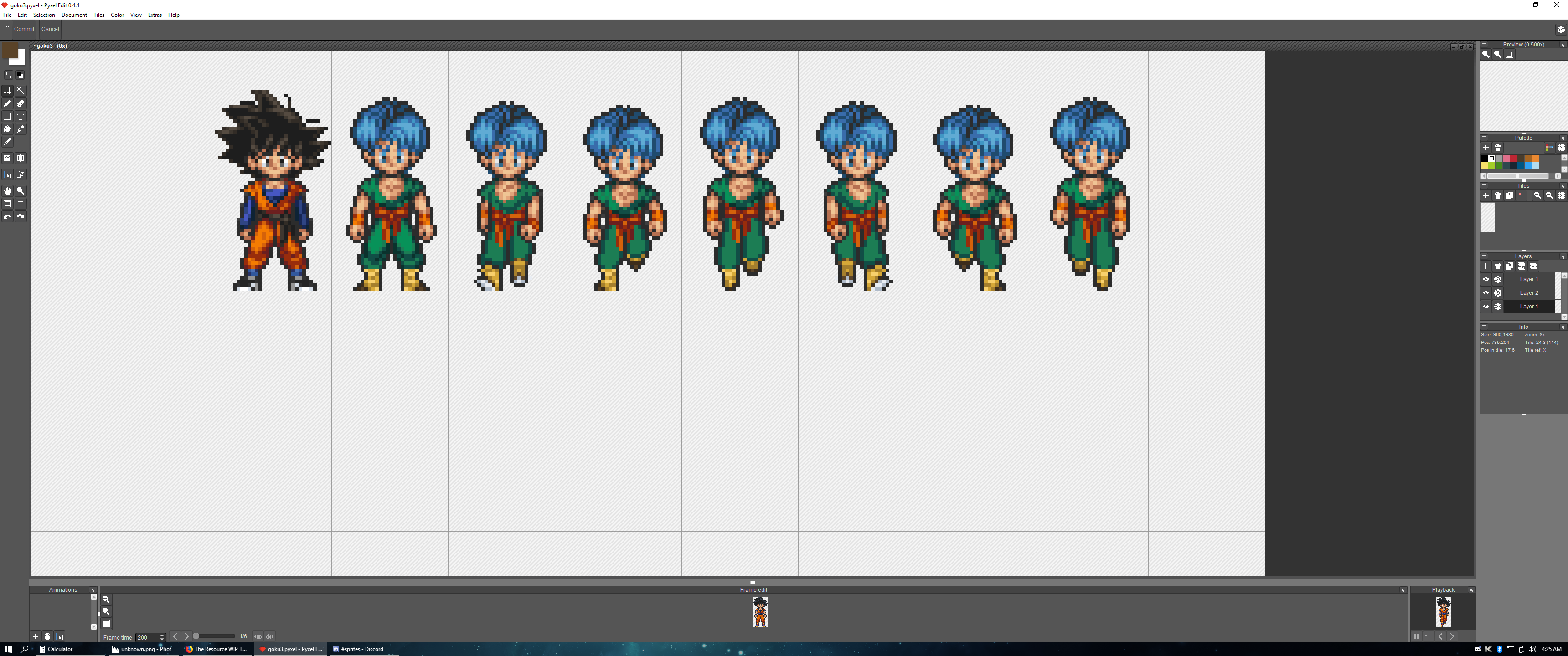1568x656 pixels.
Task: Click the Redo arrow in toolbox
Action: pyautogui.click(x=21, y=217)
